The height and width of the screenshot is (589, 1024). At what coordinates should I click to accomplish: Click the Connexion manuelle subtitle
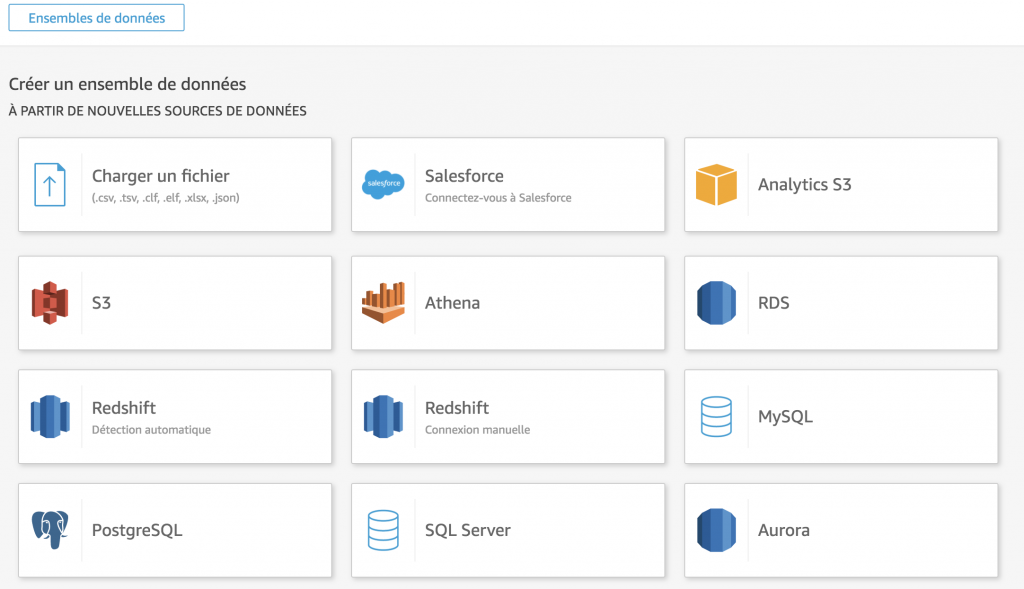click(477, 430)
